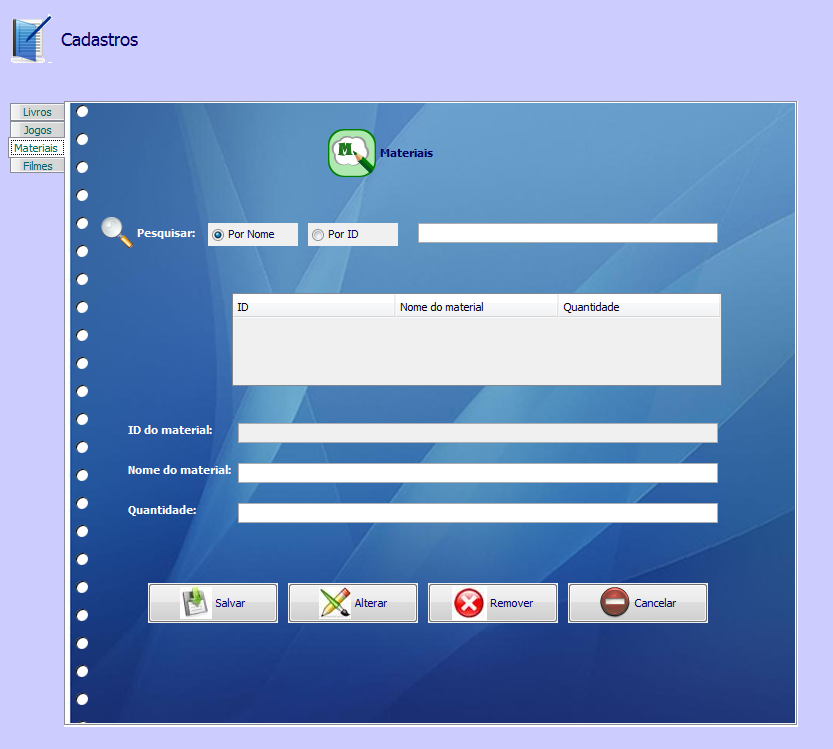The image size is (833, 749).
Task: Click the Nome do material input field
Action: [x=478, y=473]
